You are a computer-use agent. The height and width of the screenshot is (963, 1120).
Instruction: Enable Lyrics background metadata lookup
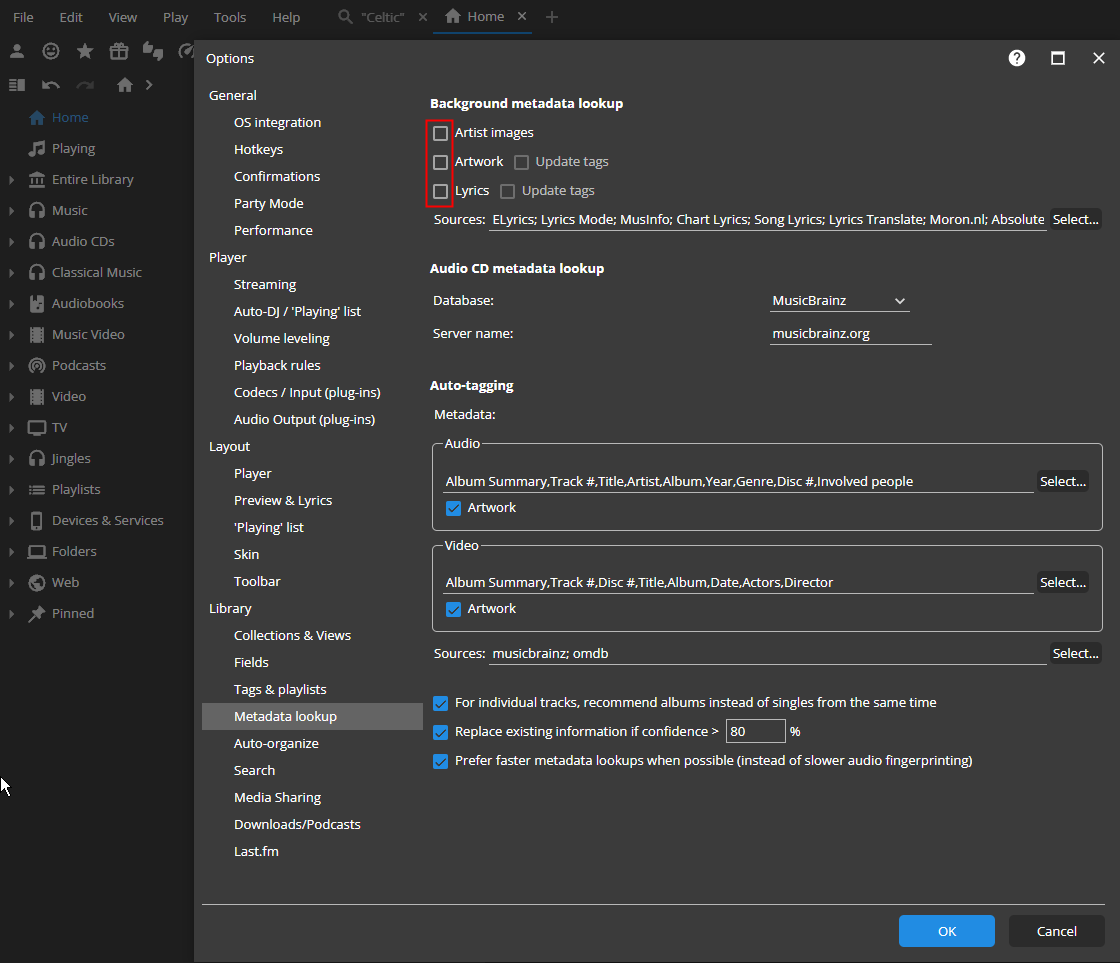[x=441, y=191]
